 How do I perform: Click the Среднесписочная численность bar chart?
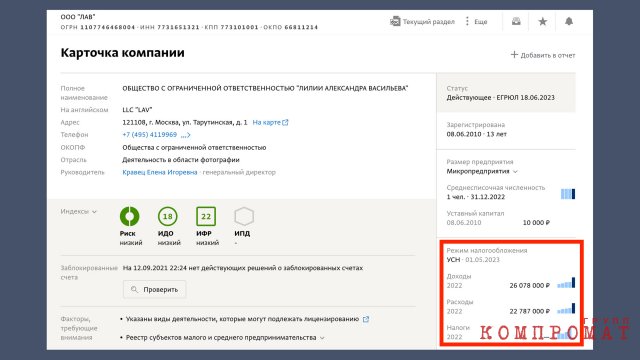(568, 194)
